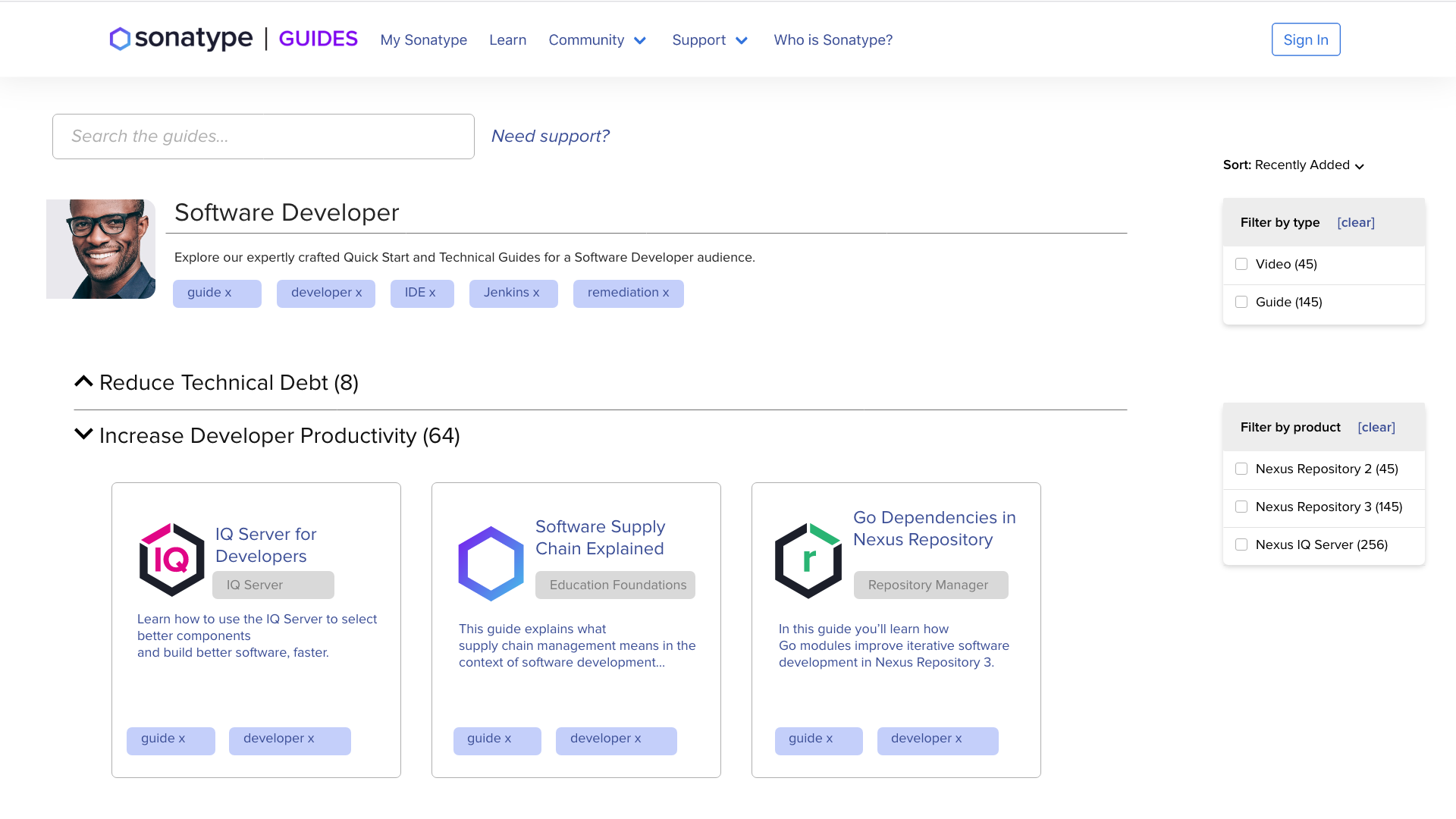
Task: Click 'In this guide you'll learn how' text
Action: pos(894,645)
